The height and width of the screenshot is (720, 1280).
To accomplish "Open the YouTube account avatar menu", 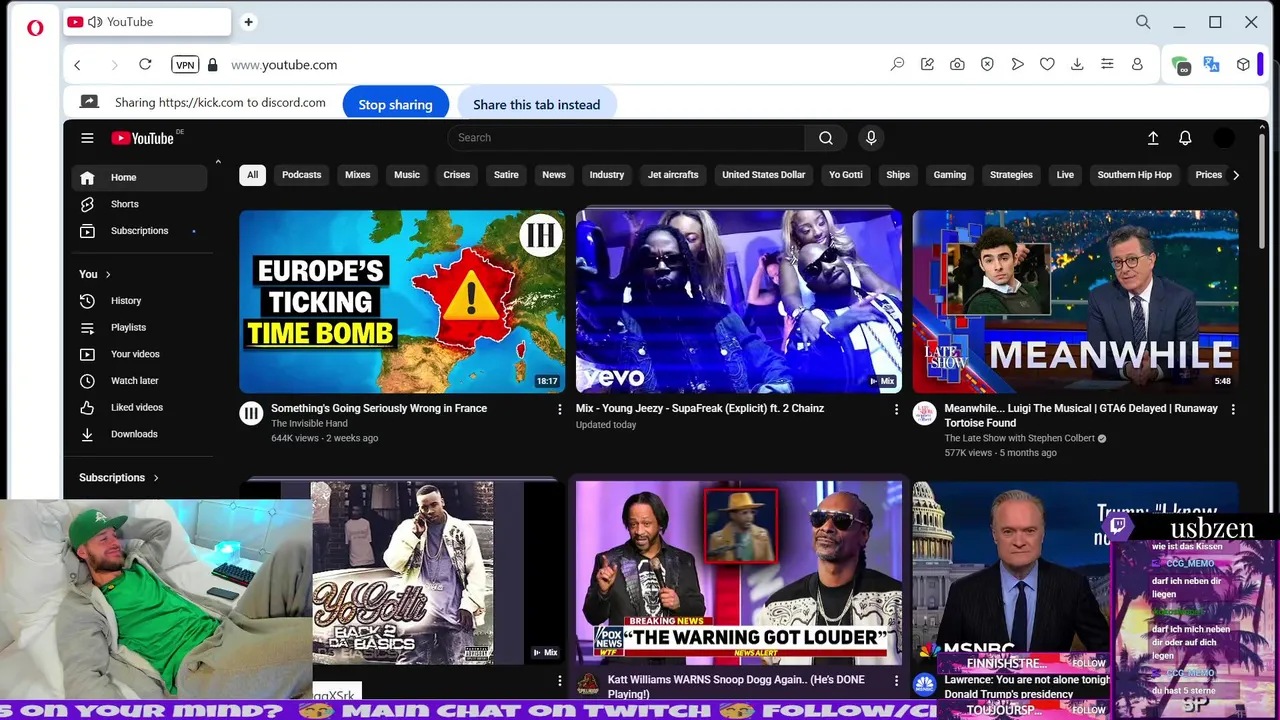I will (1224, 138).
